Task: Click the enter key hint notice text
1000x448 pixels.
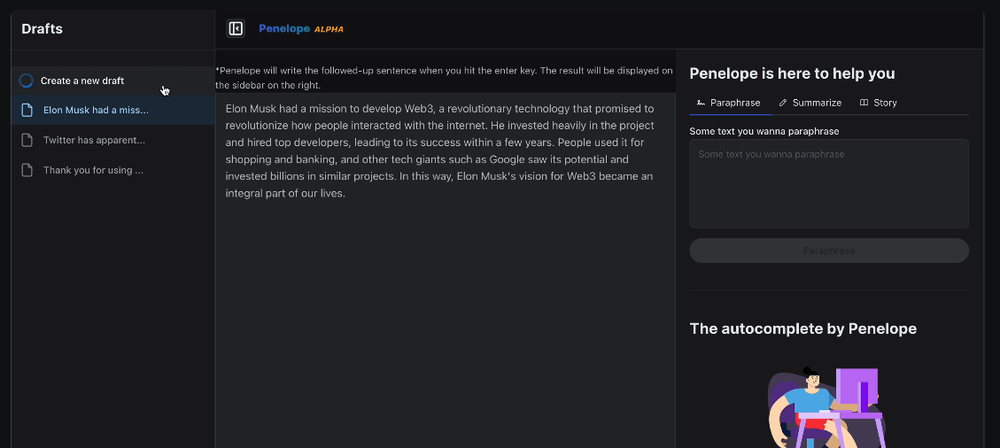Action: pyautogui.click(x=444, y=78)
